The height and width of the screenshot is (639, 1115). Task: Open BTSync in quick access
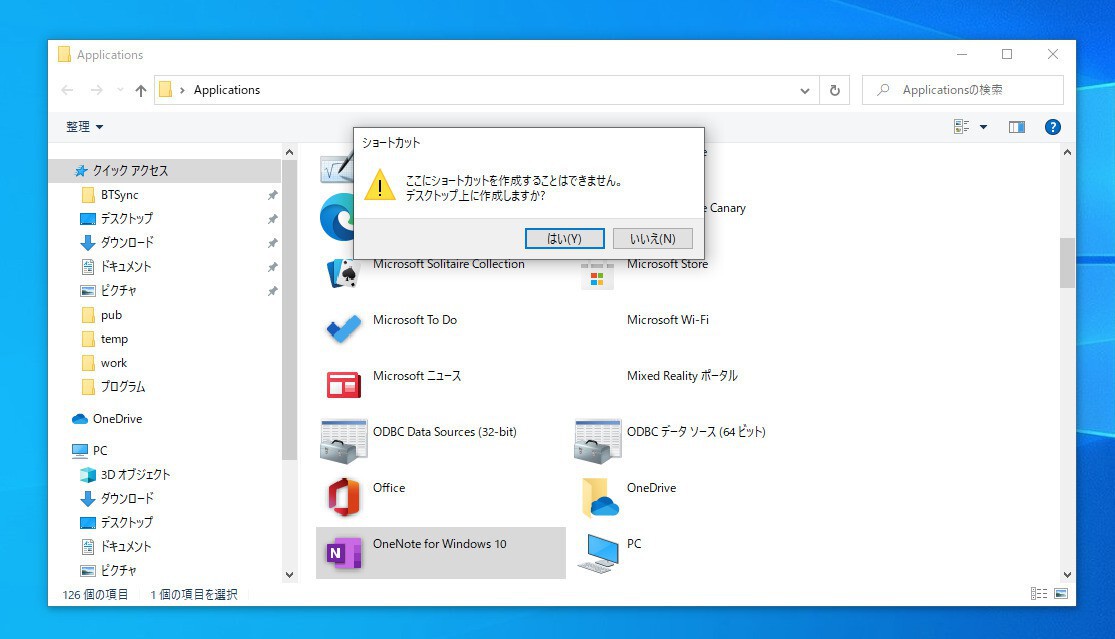119,195
